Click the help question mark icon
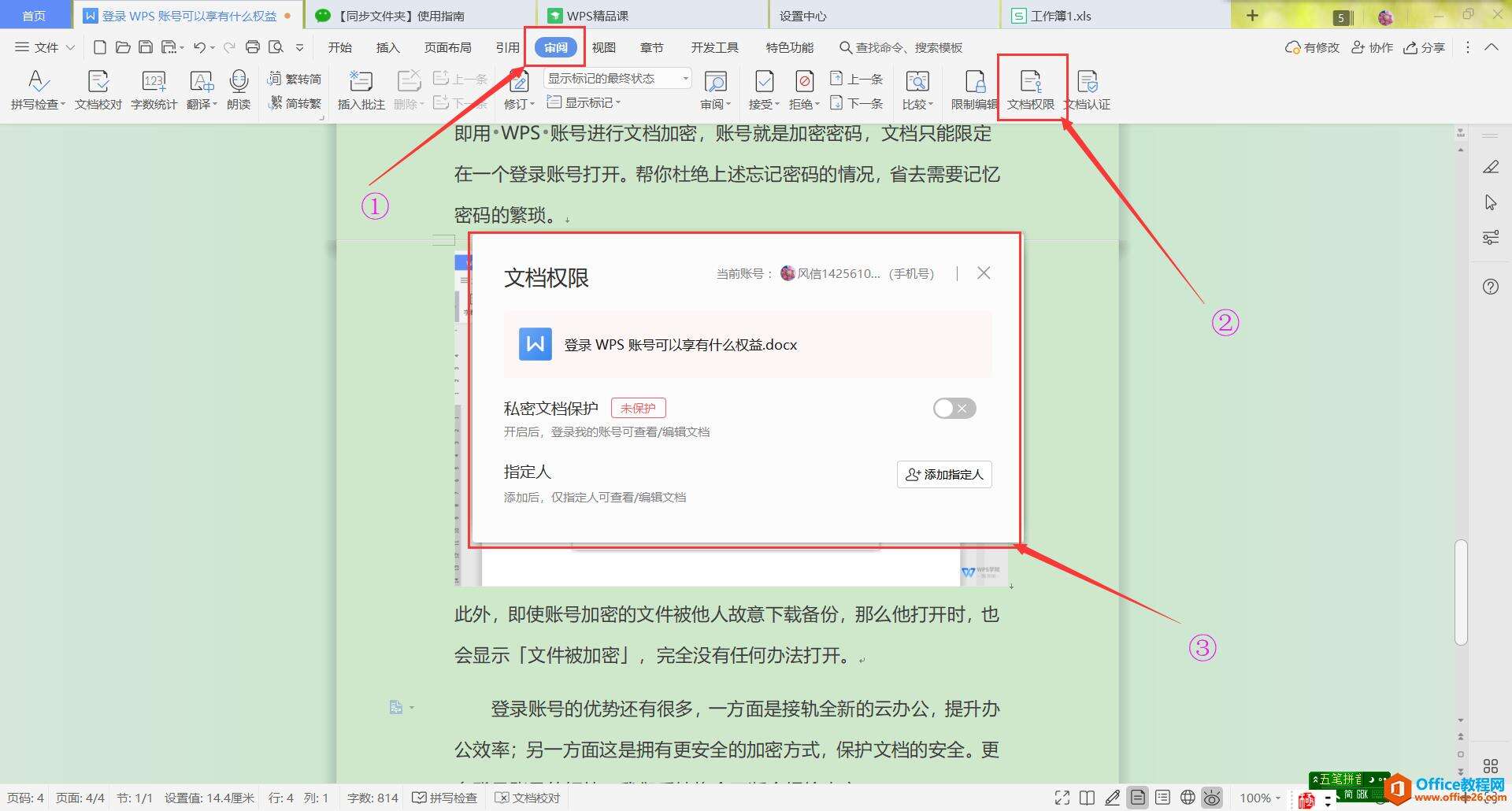Viewport: 1512px width, 811px height. click(x=1491, y=287)
